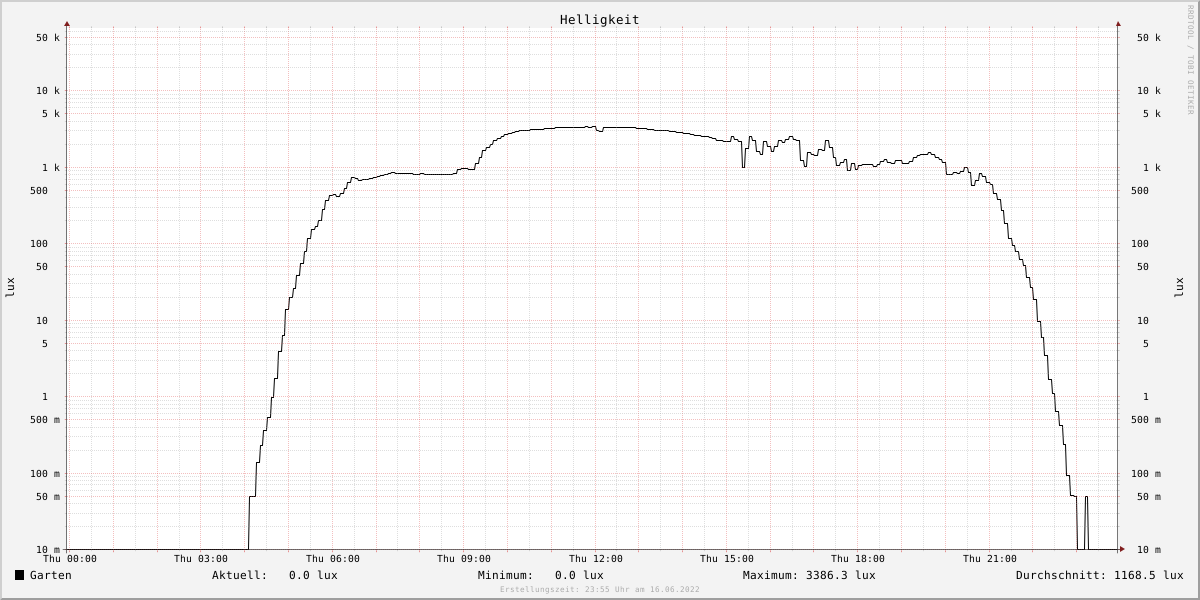Click the Garten legend label
This screenshot has height=600, width=1200.
pyautogui.click(x=50, y=575)
